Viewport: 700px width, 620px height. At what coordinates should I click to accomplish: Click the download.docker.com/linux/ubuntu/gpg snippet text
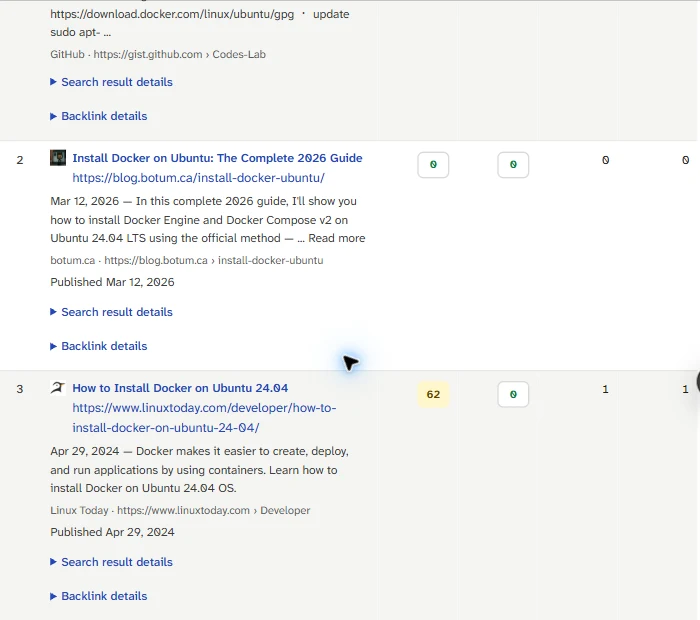[x=172, y=14]
